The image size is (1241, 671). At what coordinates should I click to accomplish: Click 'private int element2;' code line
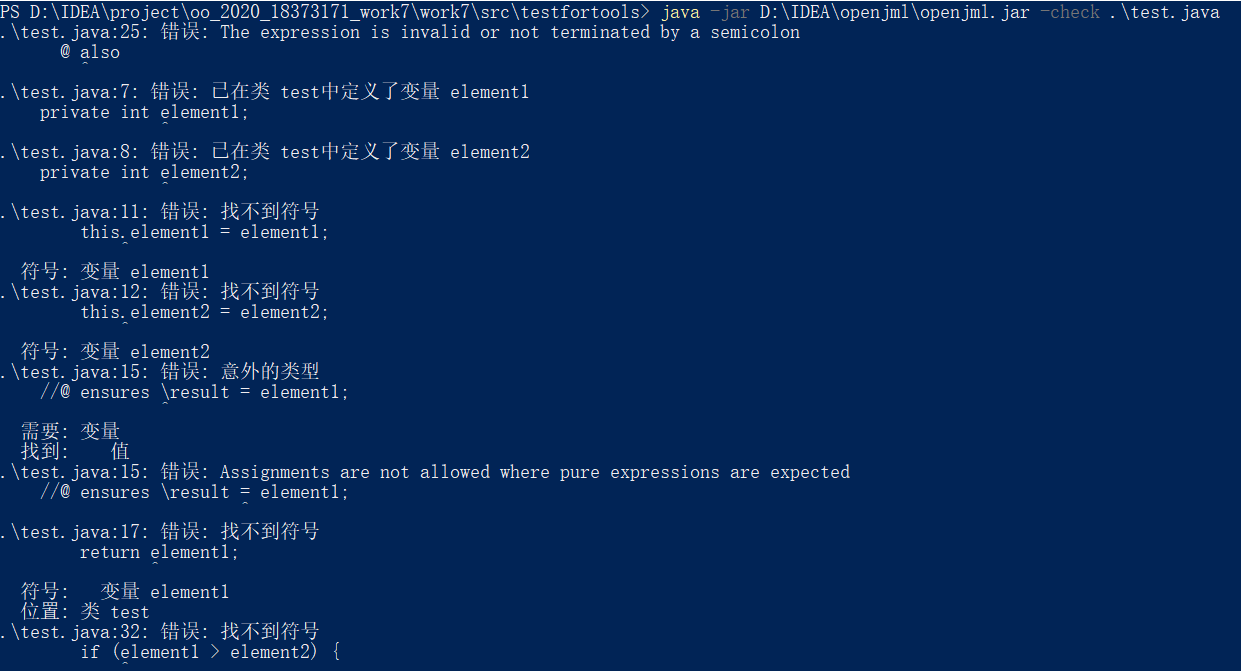coord(144,172)
